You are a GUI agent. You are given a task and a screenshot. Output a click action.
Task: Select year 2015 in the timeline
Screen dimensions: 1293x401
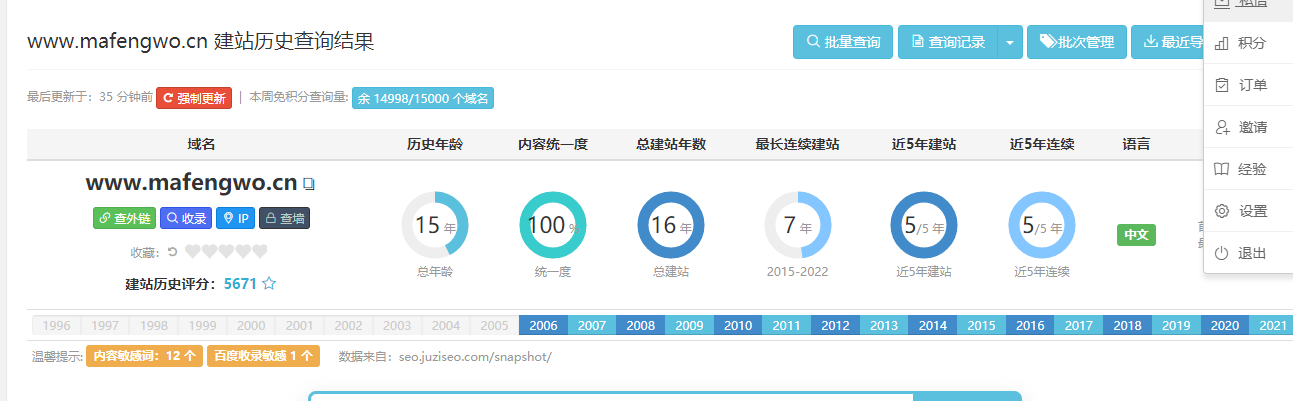tap(981, 325)
